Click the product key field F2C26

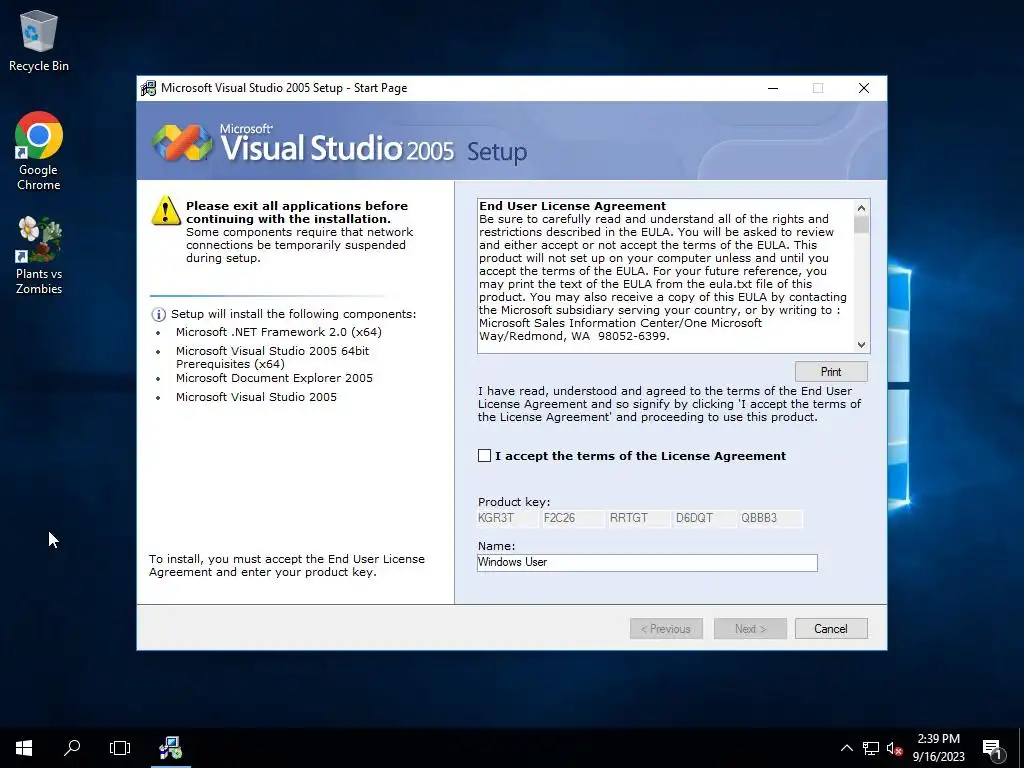pos(573,519)
